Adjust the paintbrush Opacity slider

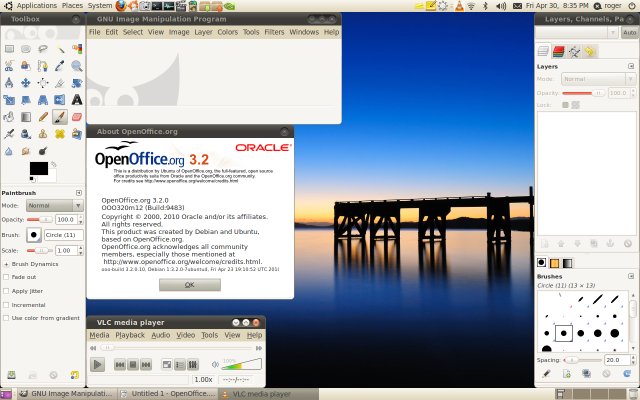pyautogui.click(x=40, y=218)
